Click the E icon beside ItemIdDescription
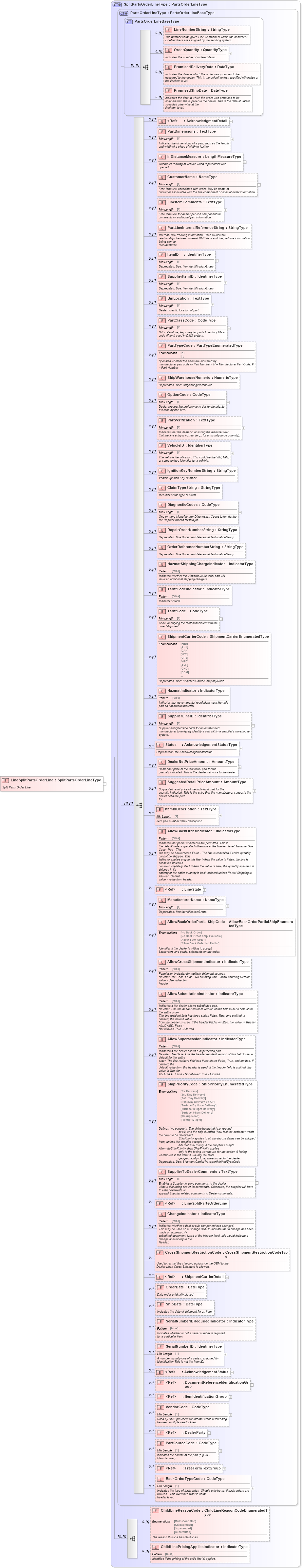Viewport: 302px width, 1568px height. (160, 809)
